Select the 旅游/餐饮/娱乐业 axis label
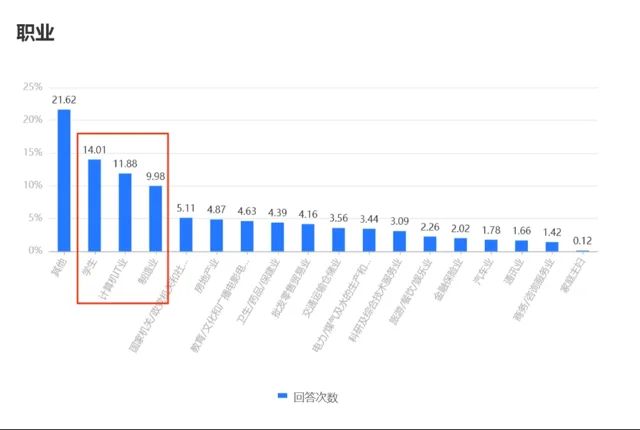Screen dimensions: 640x430 coord(411,291)
